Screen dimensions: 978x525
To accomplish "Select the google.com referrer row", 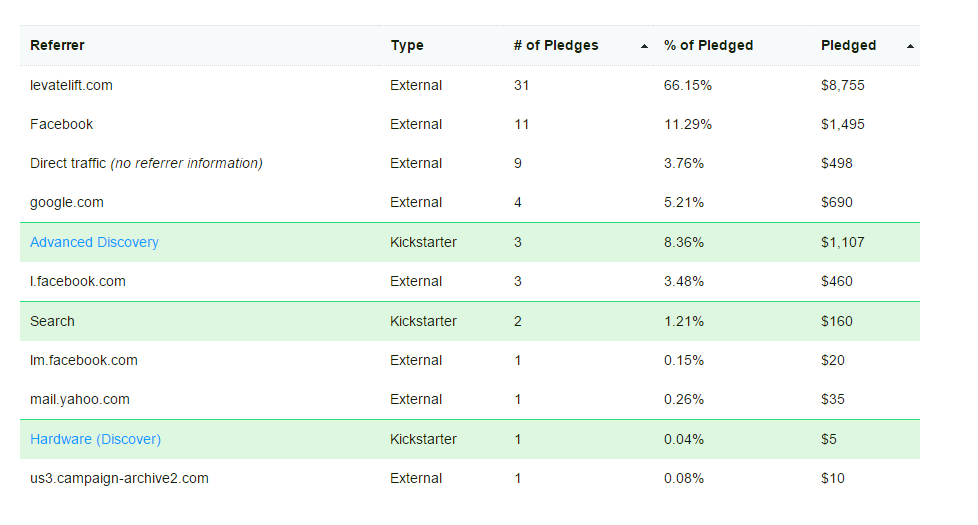I will [x=67, y=202].
